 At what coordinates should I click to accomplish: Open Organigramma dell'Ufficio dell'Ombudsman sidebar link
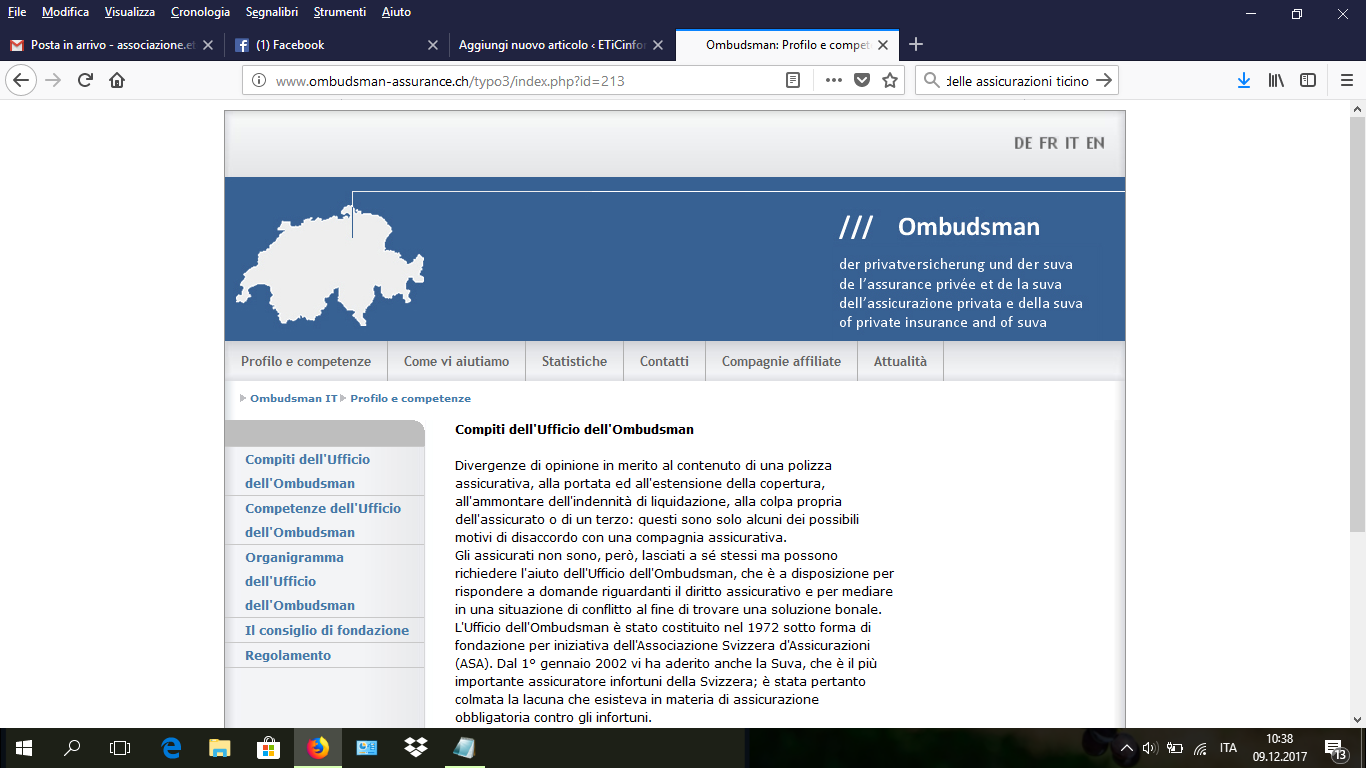300,581
